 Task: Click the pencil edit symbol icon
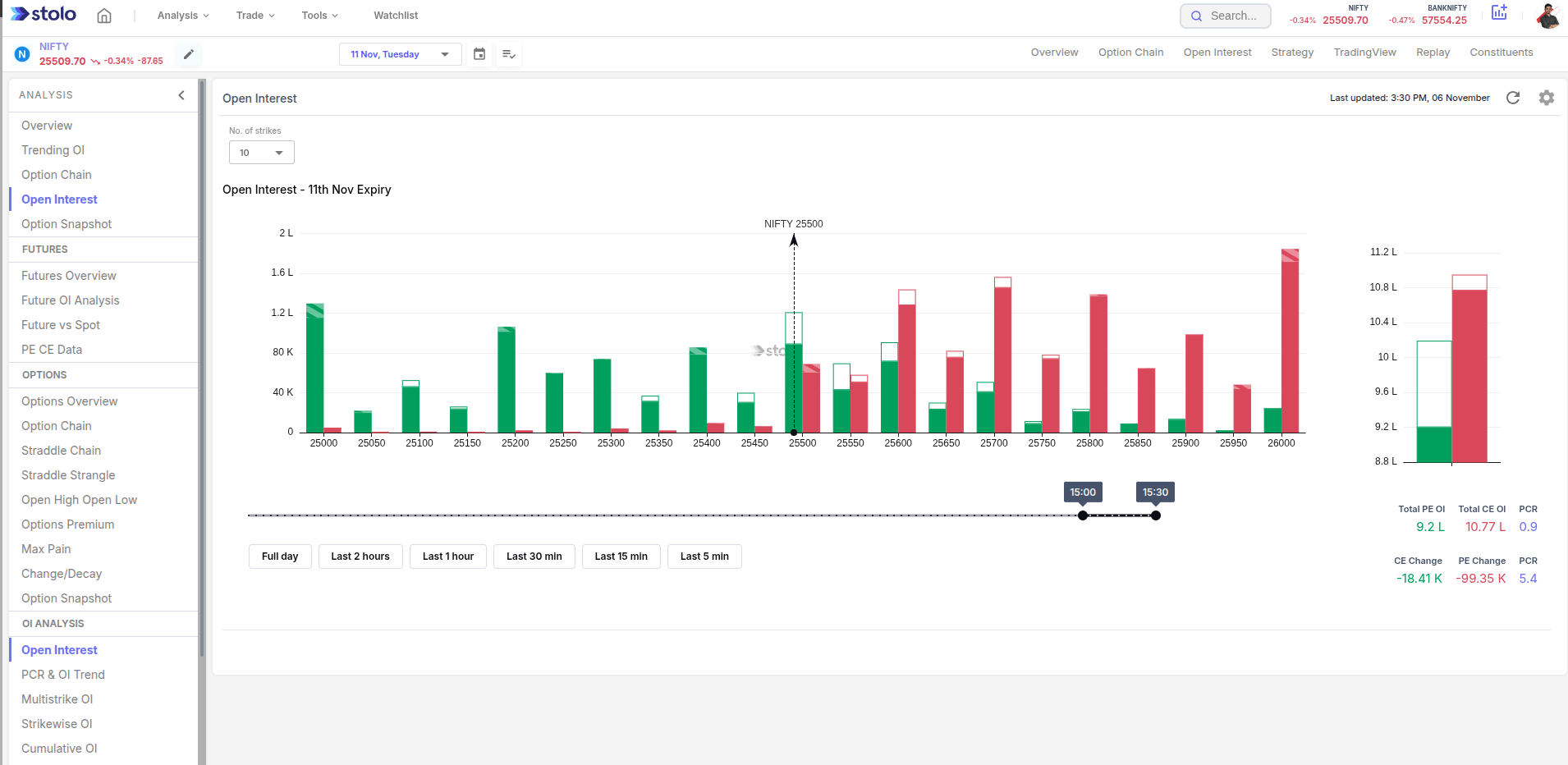189,54
